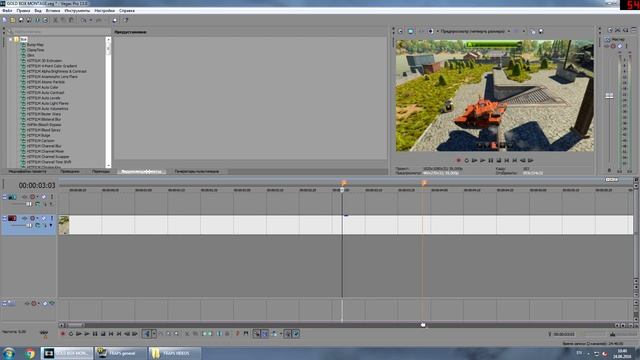Mute the bottom audio track
This screenshot has width=640, height=360.
pyautogui.click(x=45, y=304)
